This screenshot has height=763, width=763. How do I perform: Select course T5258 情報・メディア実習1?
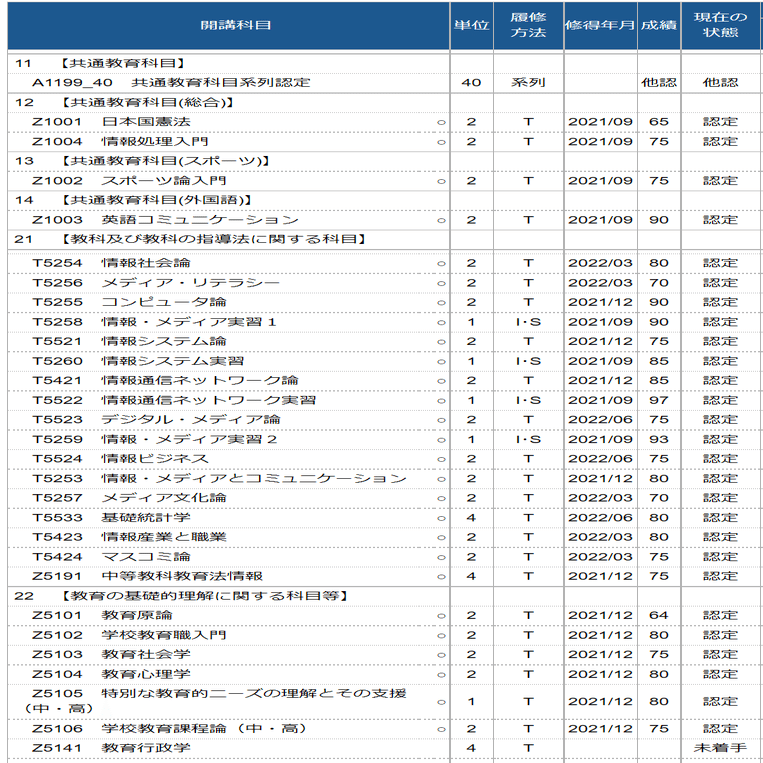click(154, 322)
